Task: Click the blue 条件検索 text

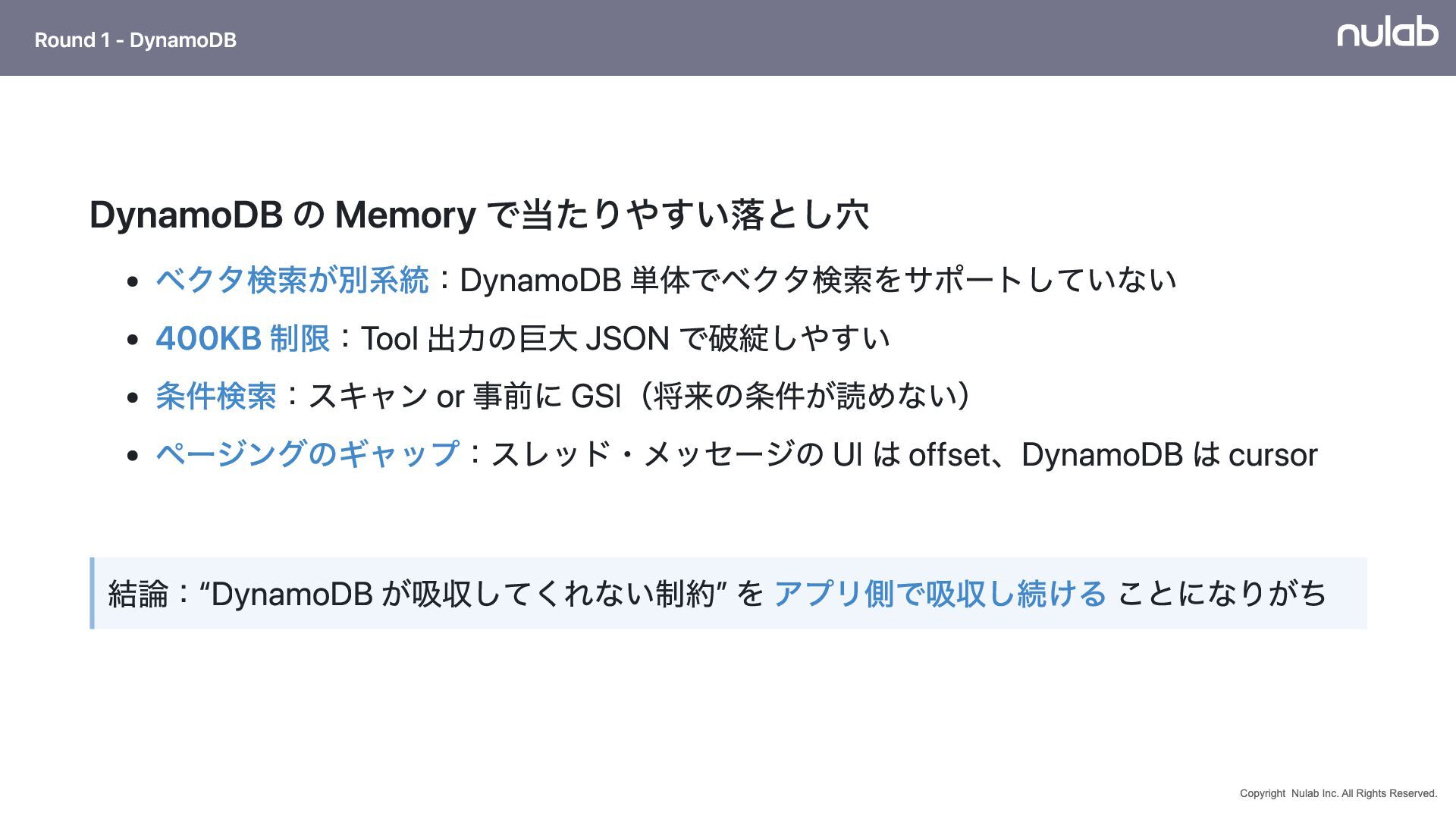Action: pyautogui.click(x=216, y=396)
